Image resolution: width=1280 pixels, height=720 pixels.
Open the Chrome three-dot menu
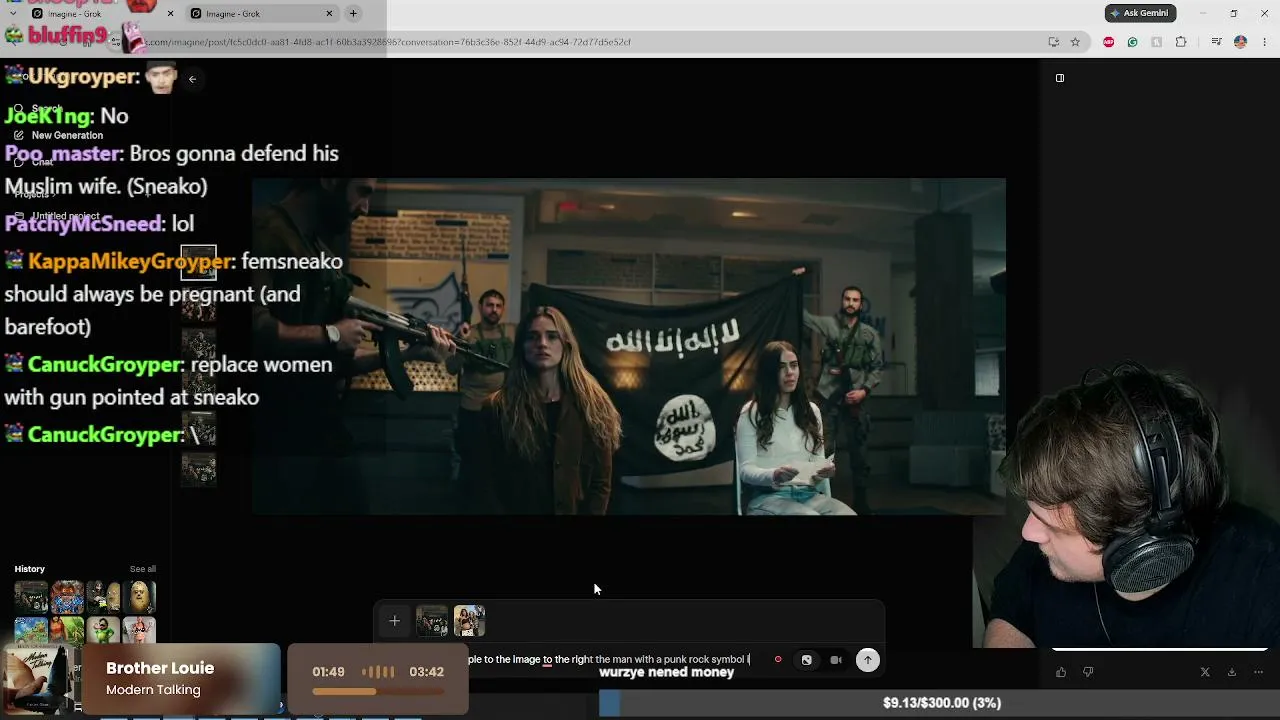(1265, 42)
